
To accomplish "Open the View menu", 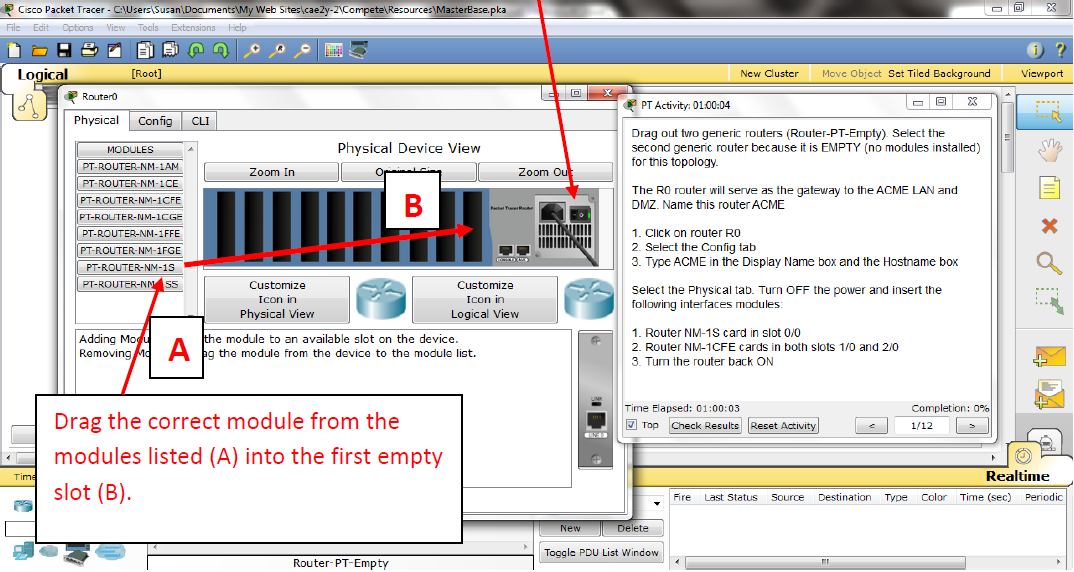I will [x=115, y=27].
